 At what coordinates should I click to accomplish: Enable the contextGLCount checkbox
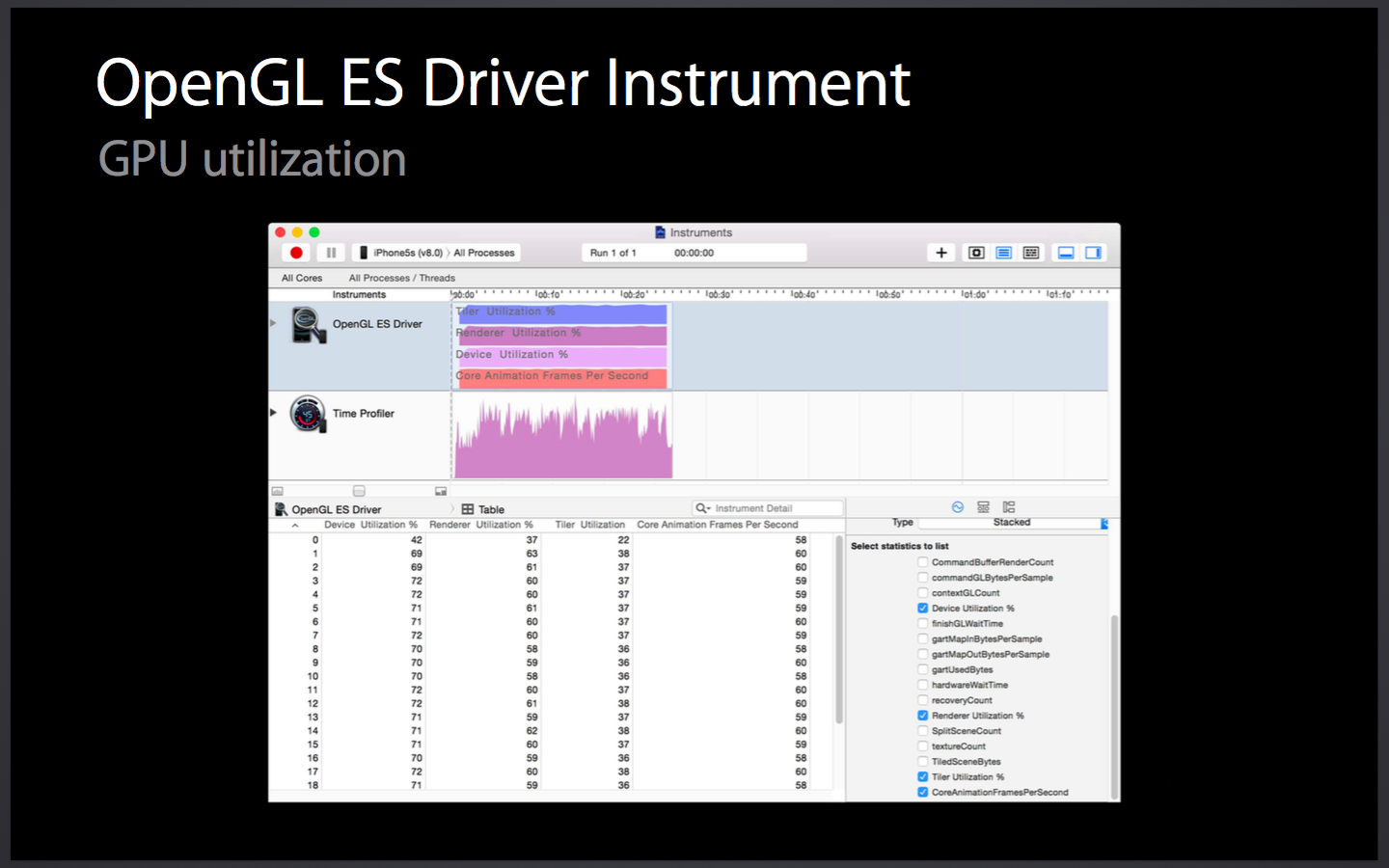923,593
